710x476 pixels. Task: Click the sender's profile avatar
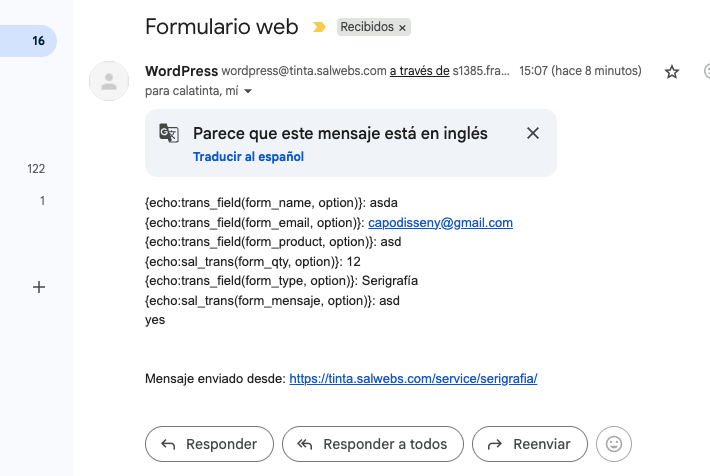[109, 81]
